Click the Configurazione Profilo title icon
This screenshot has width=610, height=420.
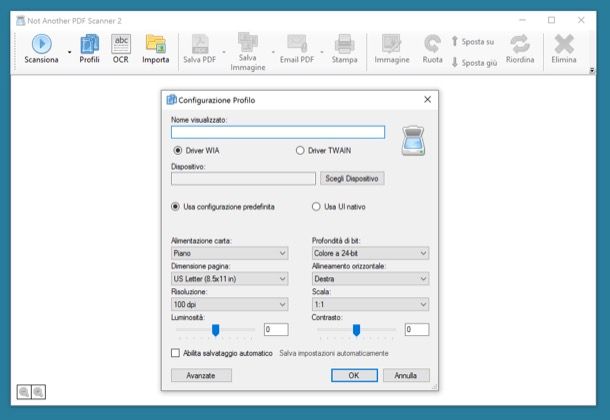172,100
